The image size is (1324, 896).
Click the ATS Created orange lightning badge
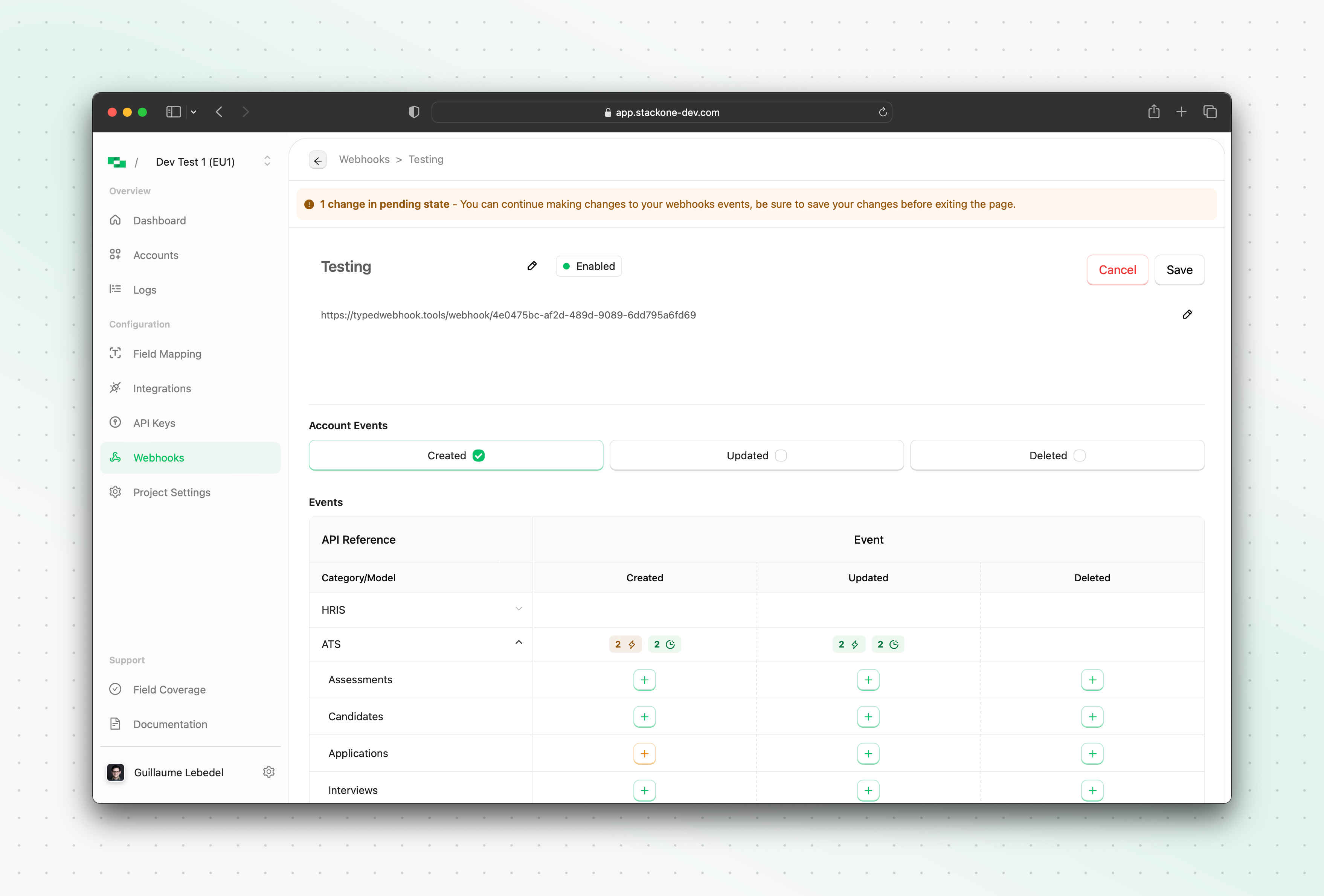(x=625, y=644)
